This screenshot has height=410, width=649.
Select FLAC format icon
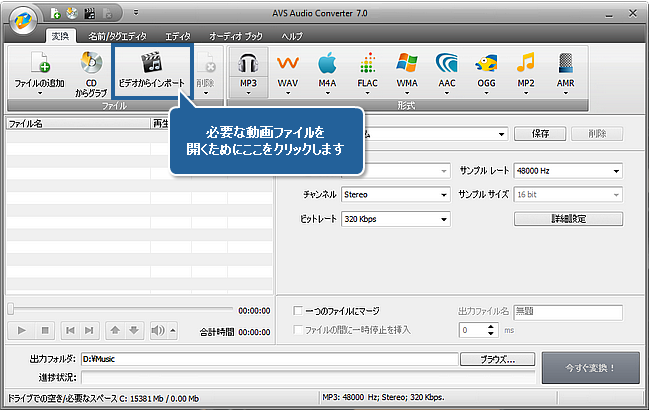click(368, 63)
